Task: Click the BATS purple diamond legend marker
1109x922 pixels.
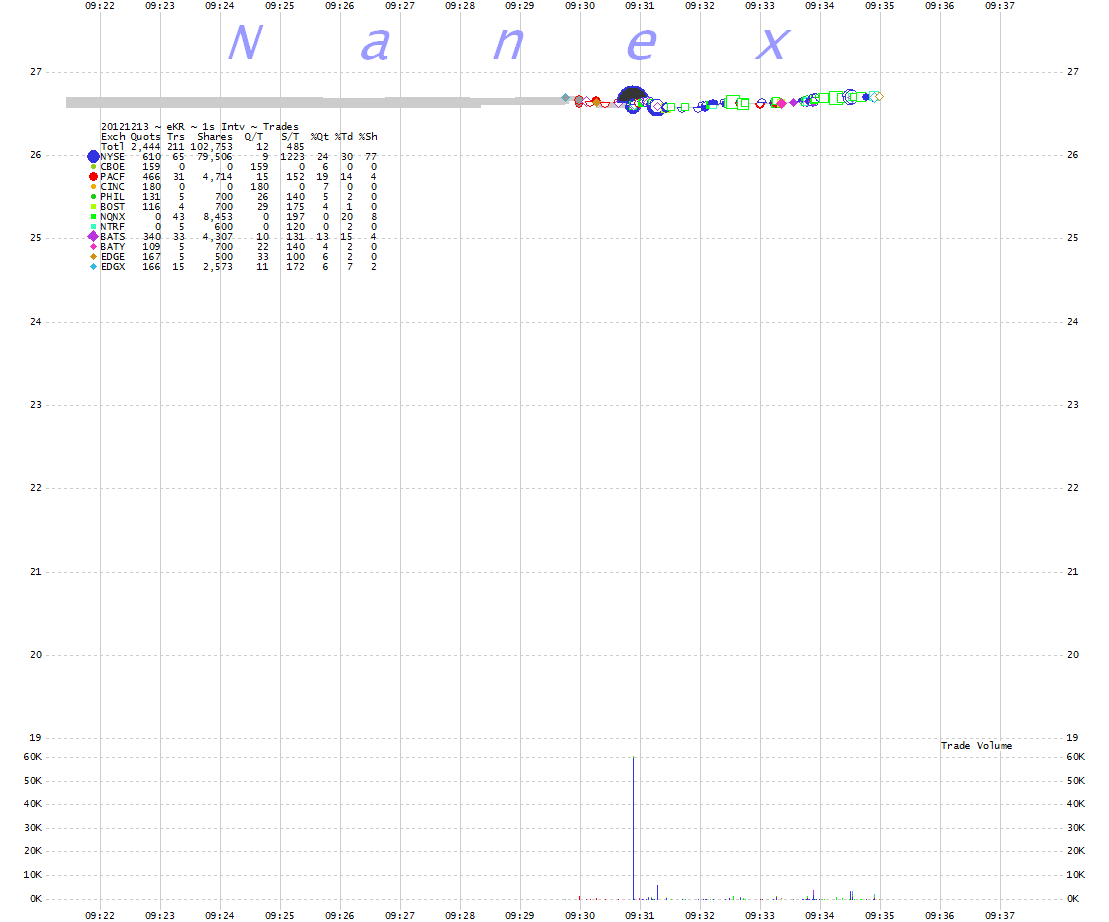Action: point(93,236)
